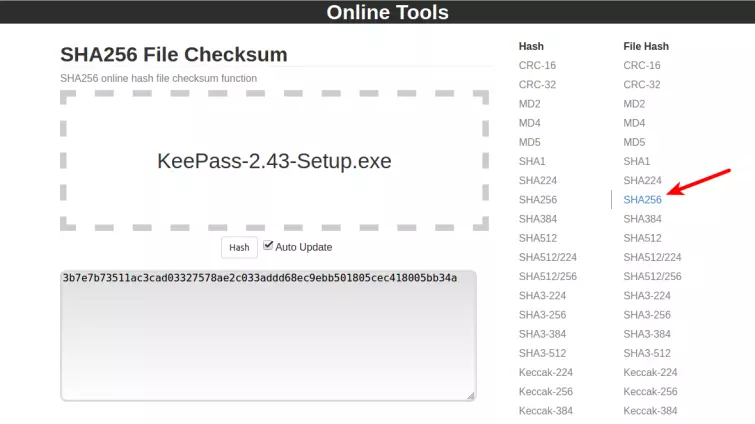755x424 pixels.
Task: Open MD2 in the Hash column
Action: coord(529,104)
